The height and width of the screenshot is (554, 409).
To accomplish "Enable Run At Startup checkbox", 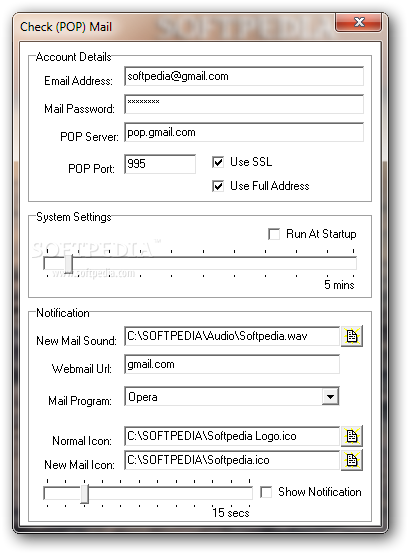I will (274, 234).
